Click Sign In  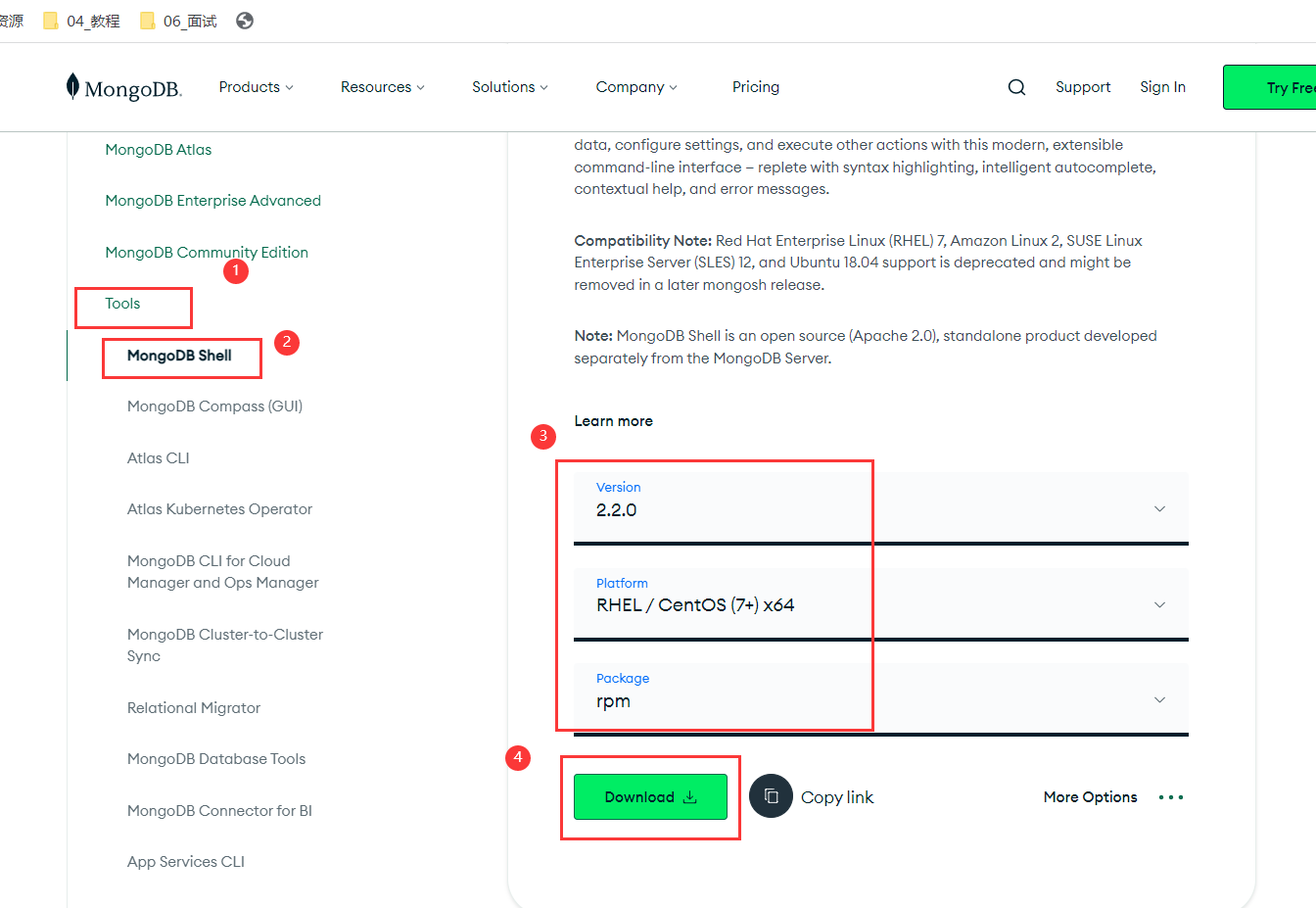pos(1162,87)
